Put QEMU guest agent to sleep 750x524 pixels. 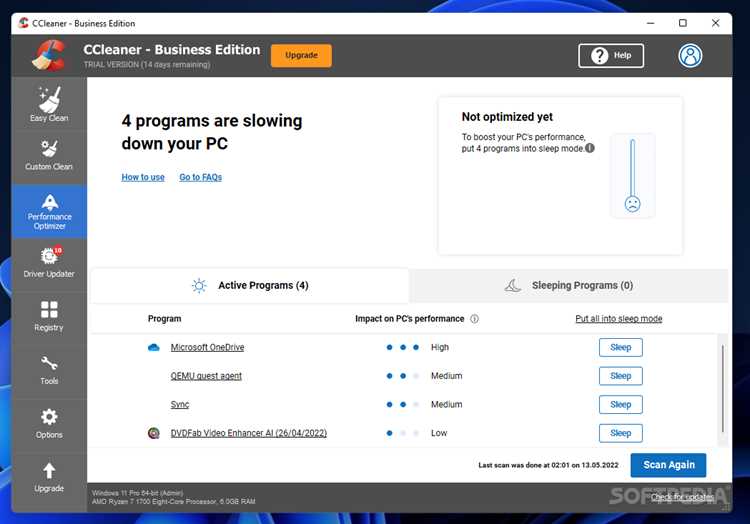coord(620,376)
